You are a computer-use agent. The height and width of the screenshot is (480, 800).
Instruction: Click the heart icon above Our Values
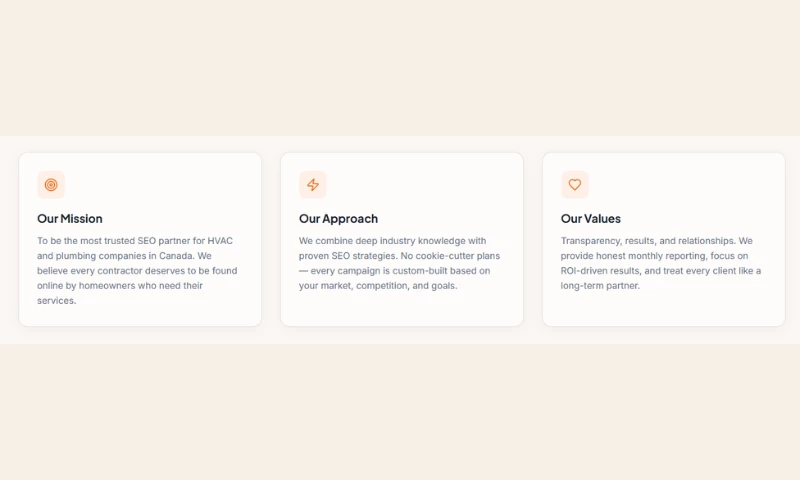(575, 185)
